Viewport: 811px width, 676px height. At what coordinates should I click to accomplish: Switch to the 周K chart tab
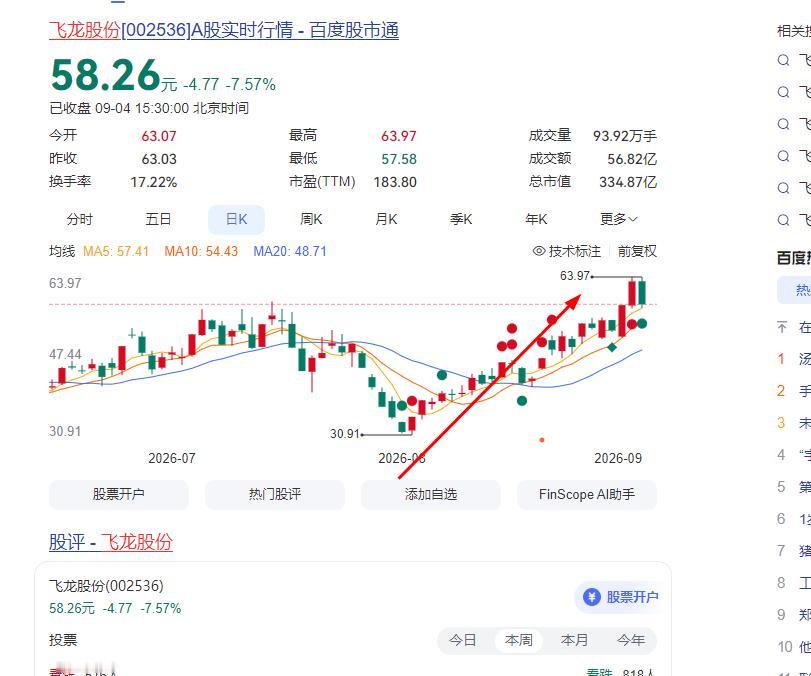(x=311, y=219)
